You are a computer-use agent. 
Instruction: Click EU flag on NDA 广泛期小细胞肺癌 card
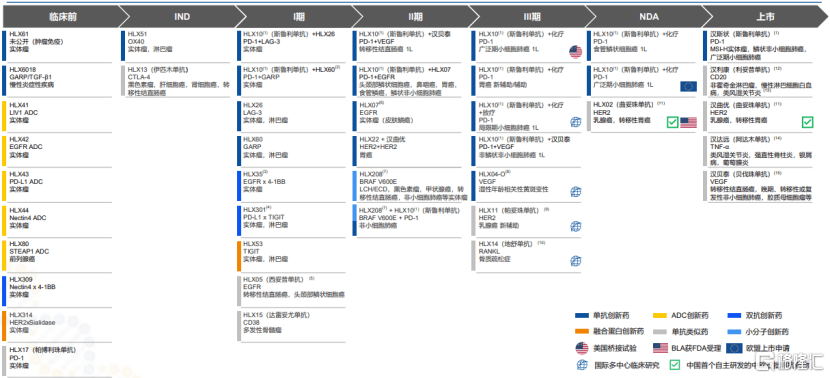688,87
